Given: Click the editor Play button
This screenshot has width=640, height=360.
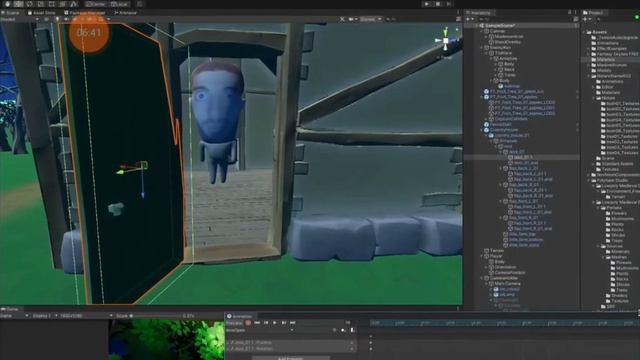Looking at the screenshot, I should click(427, 4).
